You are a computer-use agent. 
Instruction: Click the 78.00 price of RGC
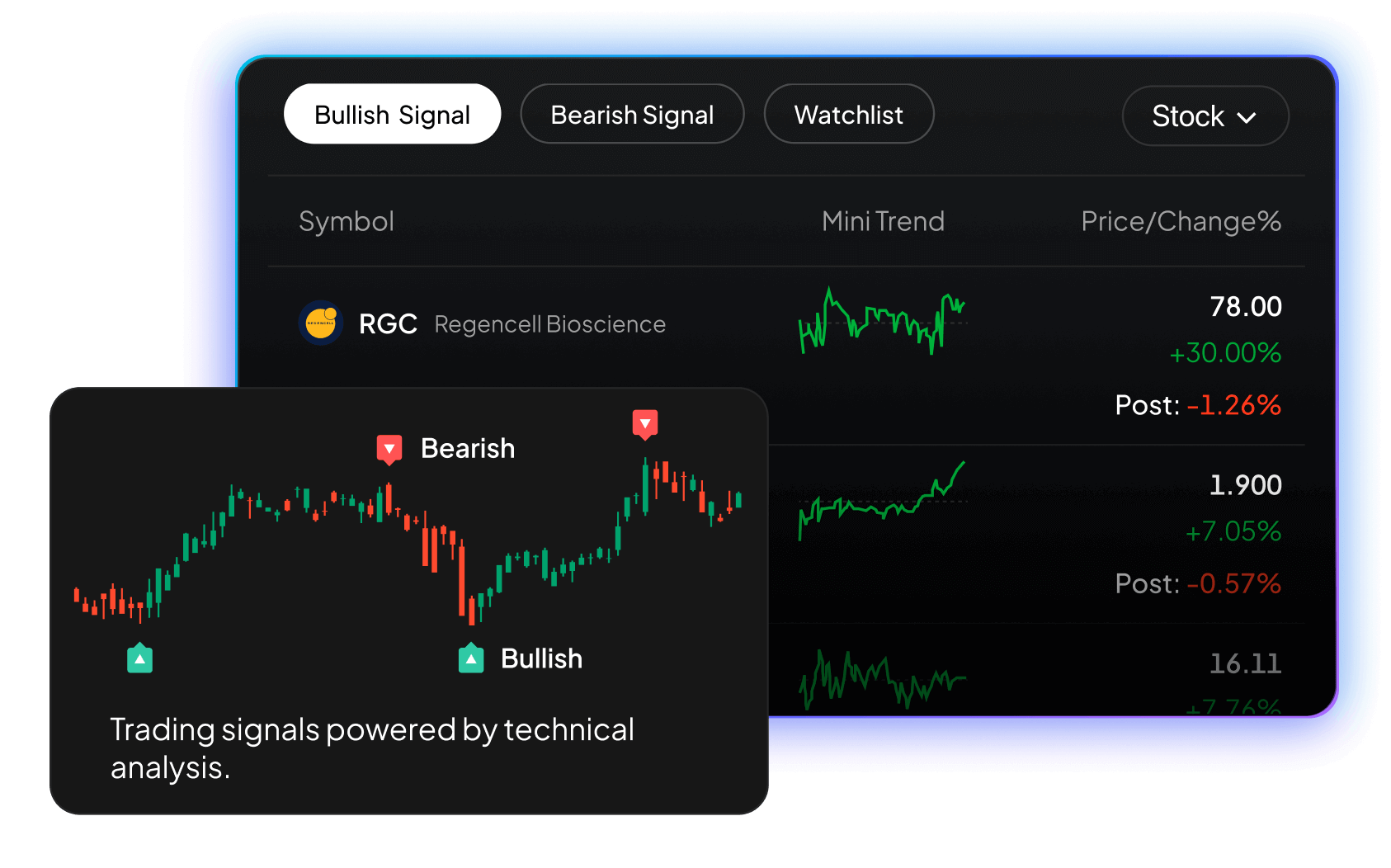(x=1247, y=306)
